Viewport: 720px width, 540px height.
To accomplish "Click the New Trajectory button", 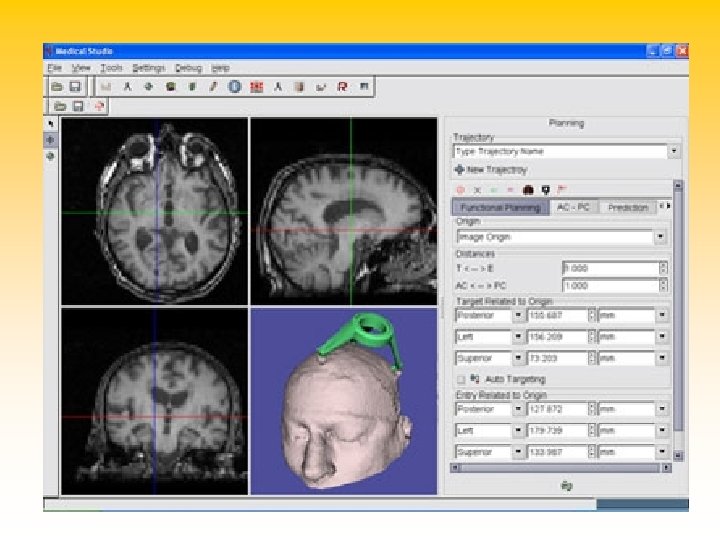I will point(491,170).
